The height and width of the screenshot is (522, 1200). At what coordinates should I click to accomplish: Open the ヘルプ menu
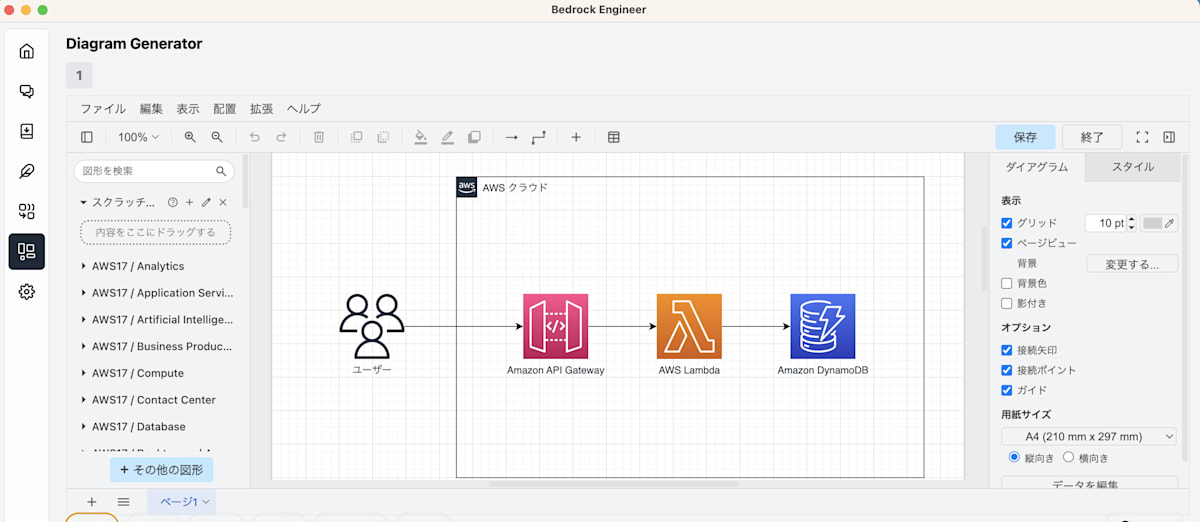(x=304, y=109)
